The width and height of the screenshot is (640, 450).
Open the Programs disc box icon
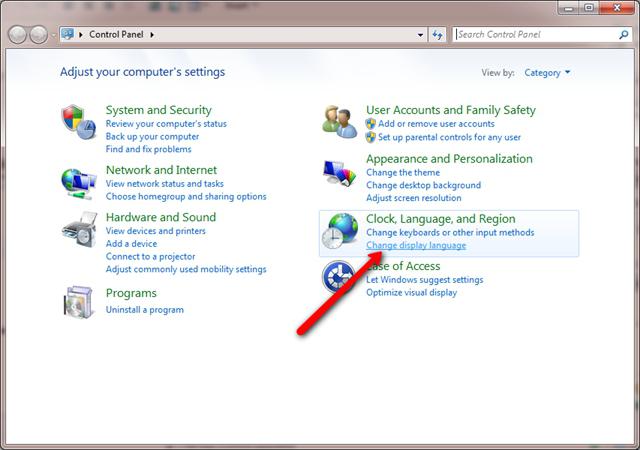click(x=78, y=302)
